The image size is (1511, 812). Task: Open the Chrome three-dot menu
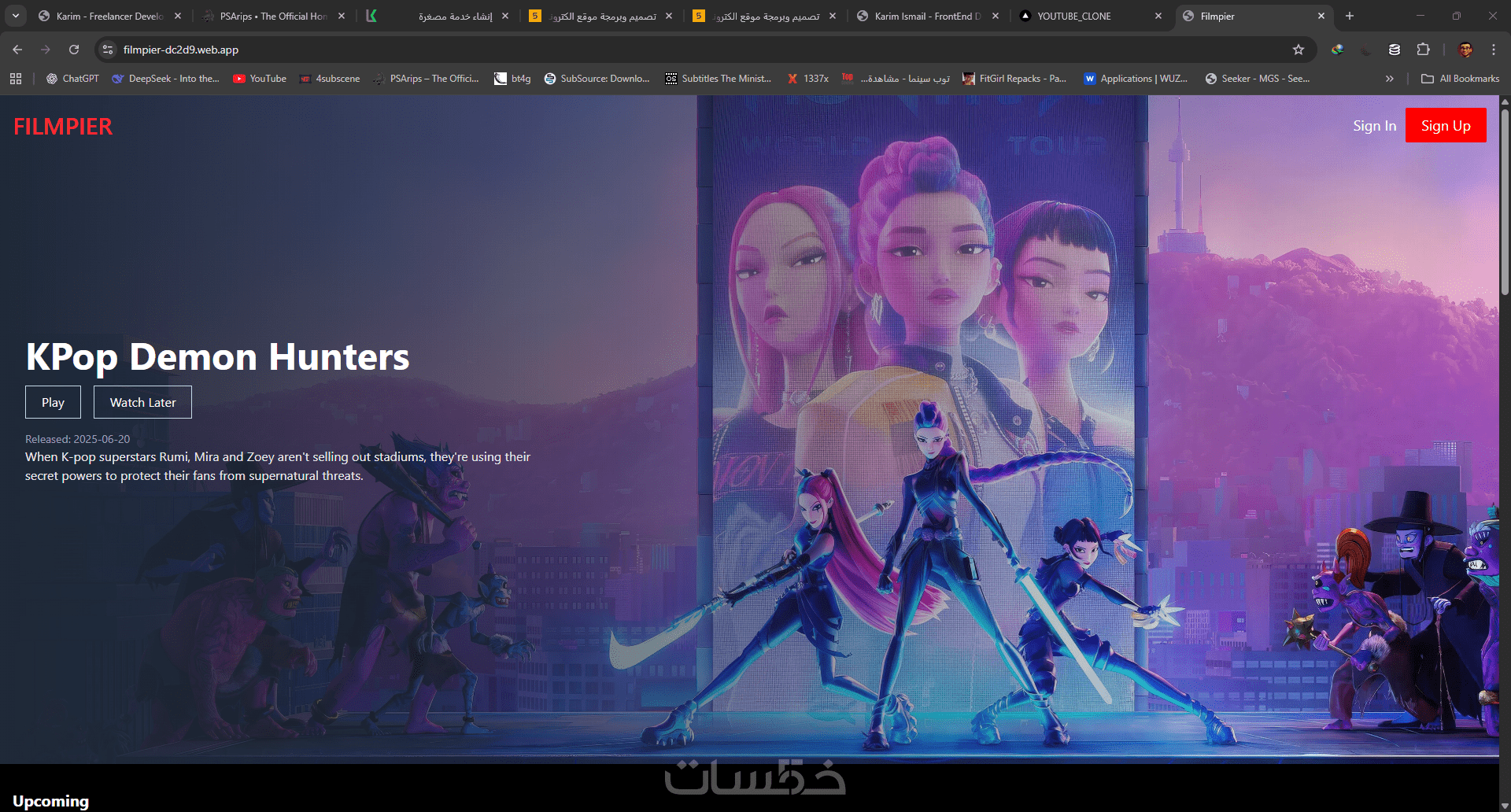(x=1494, y=50)
